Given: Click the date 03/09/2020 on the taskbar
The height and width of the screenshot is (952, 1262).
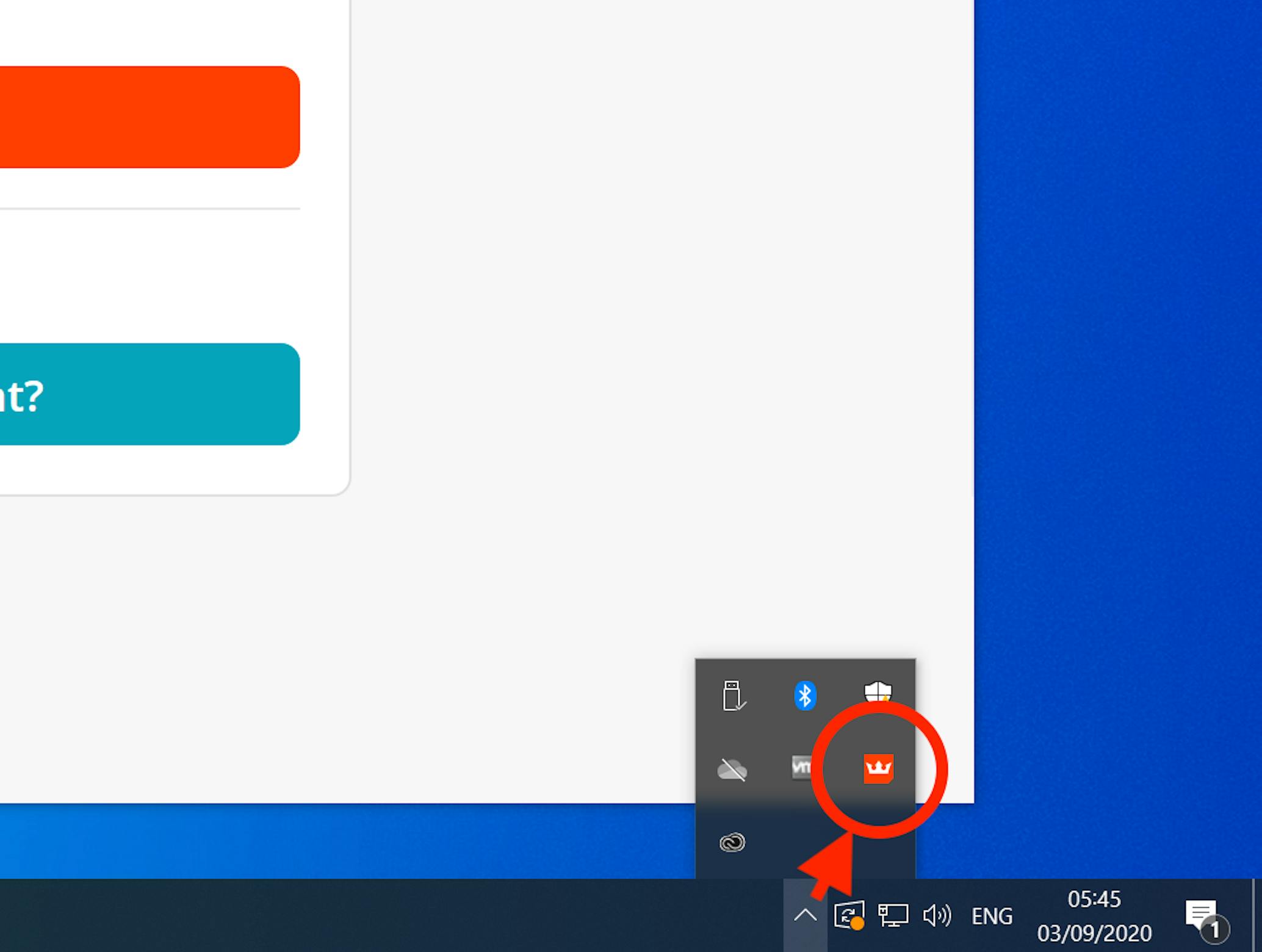Looking at the screenshot, I should coord(1095,932).
